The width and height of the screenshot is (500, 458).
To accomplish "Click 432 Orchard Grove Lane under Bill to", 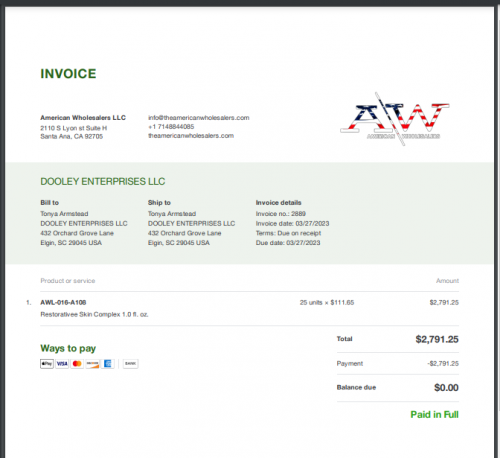I will [x=77, y=233].
